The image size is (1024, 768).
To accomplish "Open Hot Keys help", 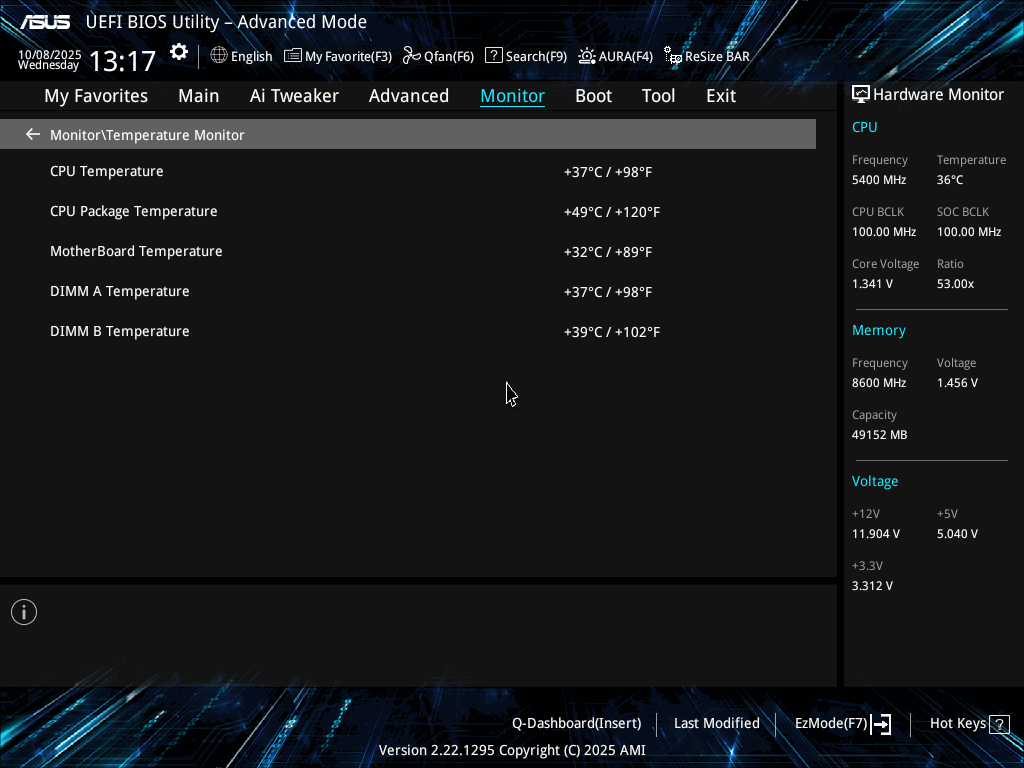I will coord(968,723).
